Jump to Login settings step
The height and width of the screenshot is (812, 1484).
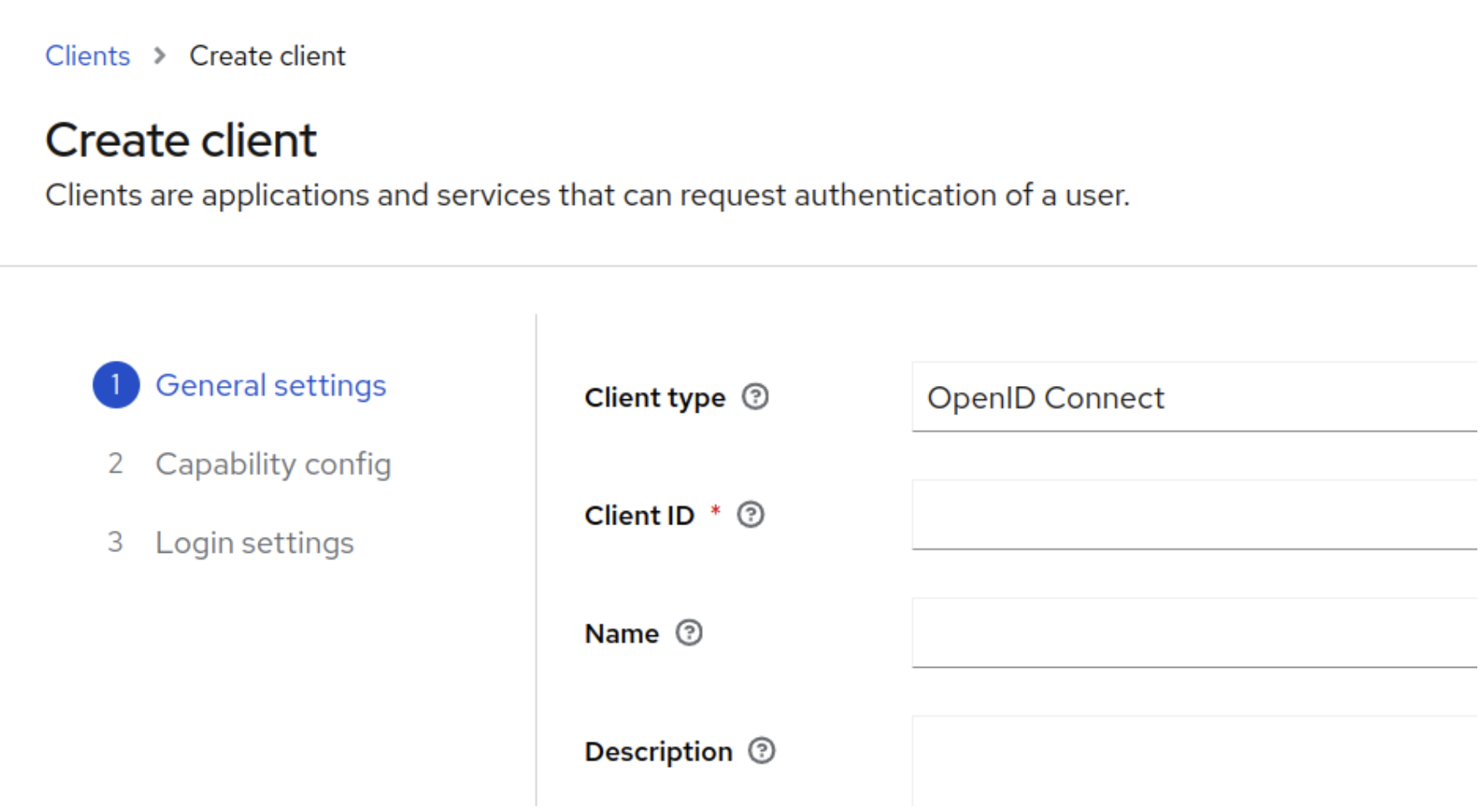coord(254,543)
